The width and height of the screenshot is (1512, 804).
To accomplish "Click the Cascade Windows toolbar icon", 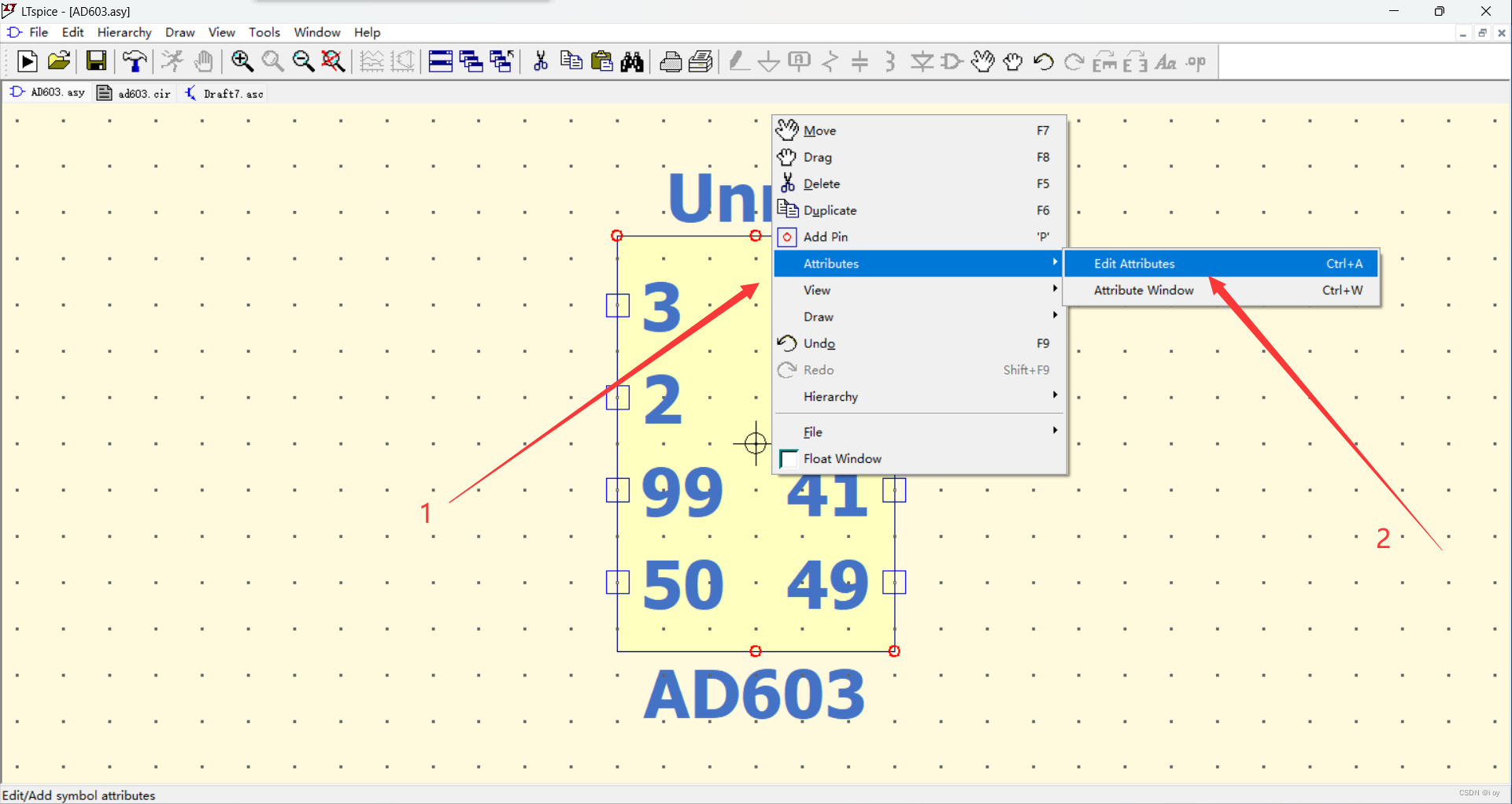I will click(471, 61).
